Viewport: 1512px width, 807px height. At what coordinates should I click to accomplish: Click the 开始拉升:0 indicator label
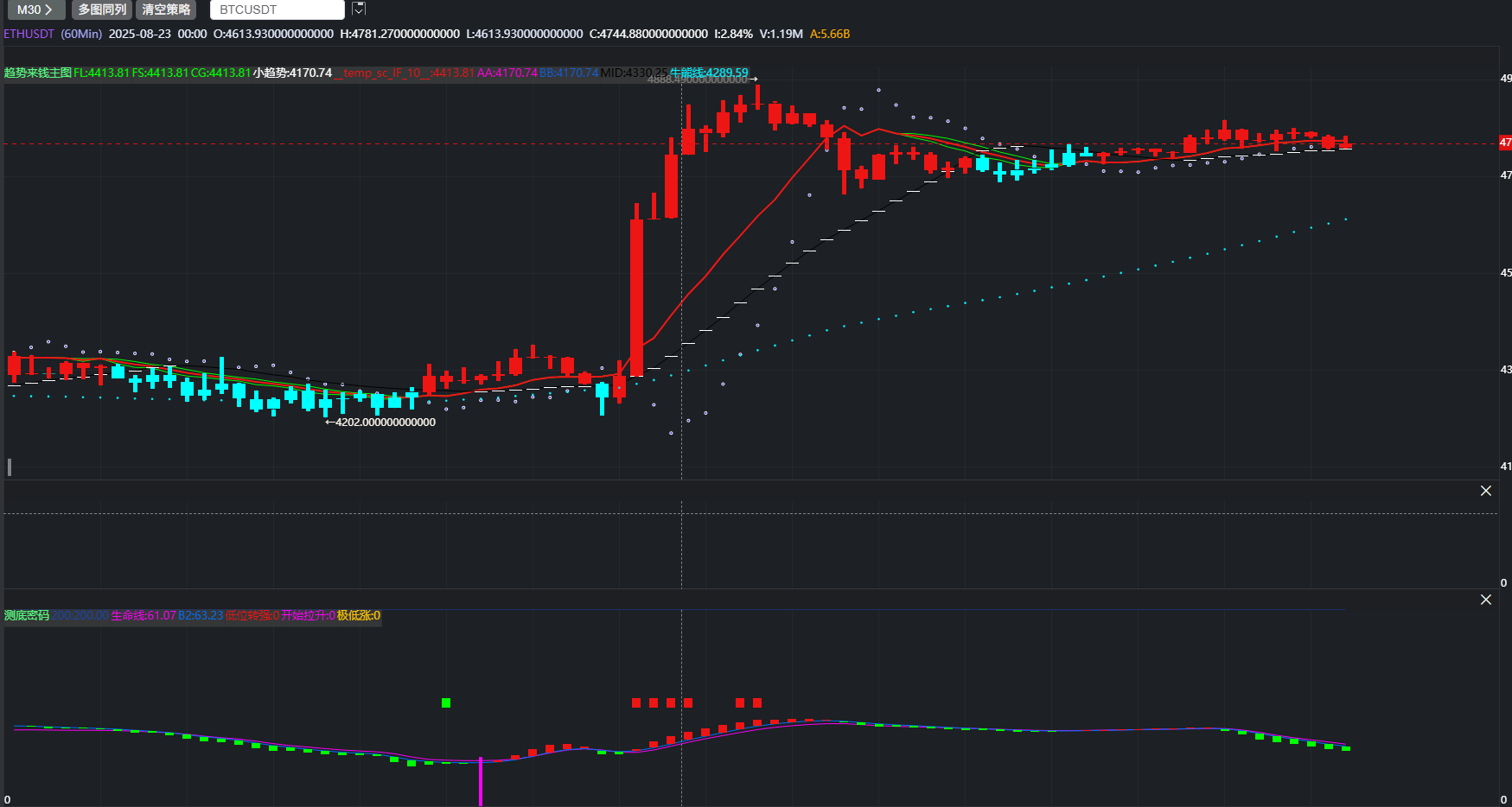tap(309, 615)
